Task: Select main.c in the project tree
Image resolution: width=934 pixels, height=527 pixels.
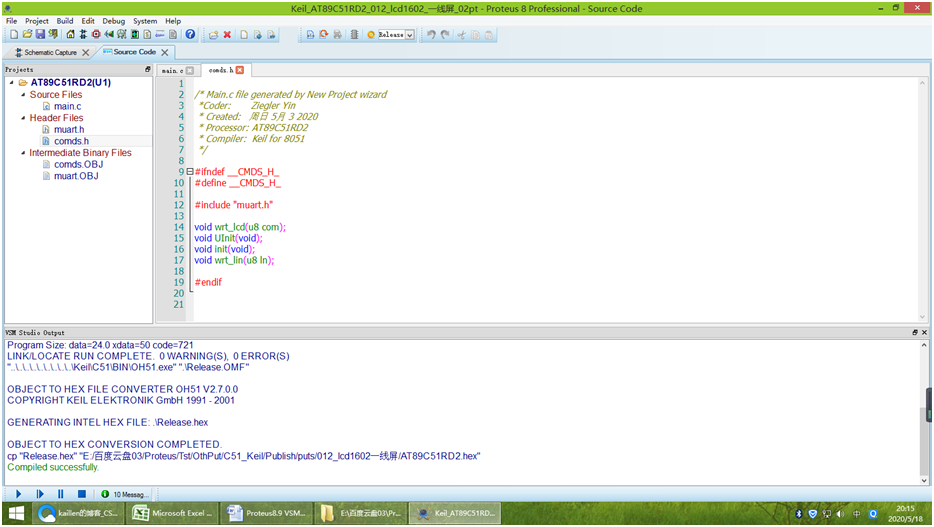Action: [67, 106]
